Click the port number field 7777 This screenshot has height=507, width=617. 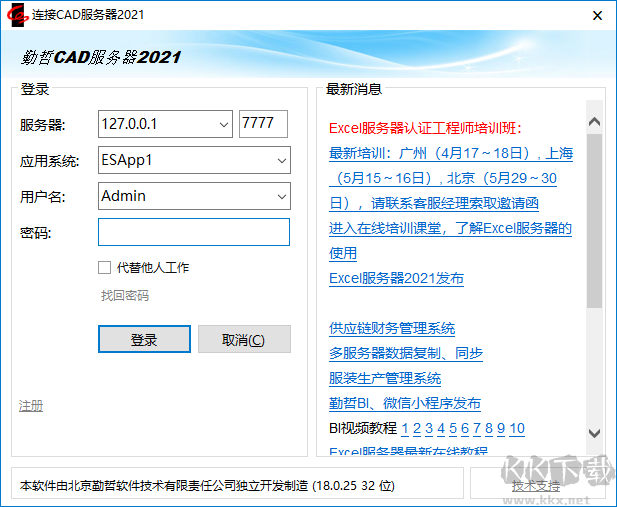click(263, 124)
